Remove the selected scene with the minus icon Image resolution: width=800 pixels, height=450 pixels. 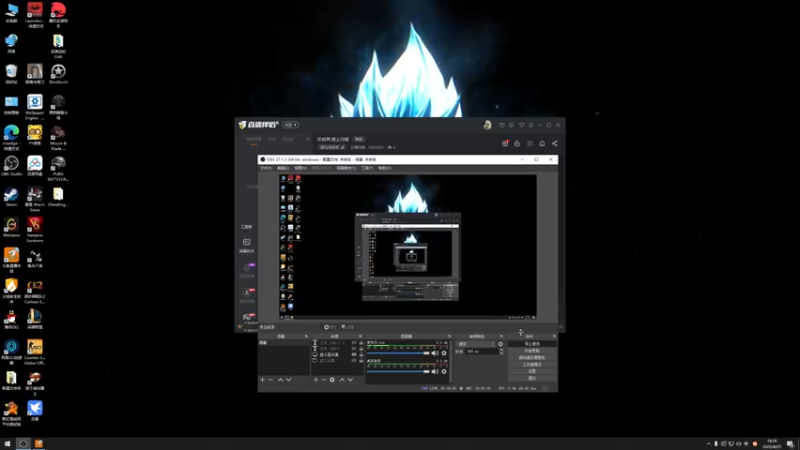point(271,380)
